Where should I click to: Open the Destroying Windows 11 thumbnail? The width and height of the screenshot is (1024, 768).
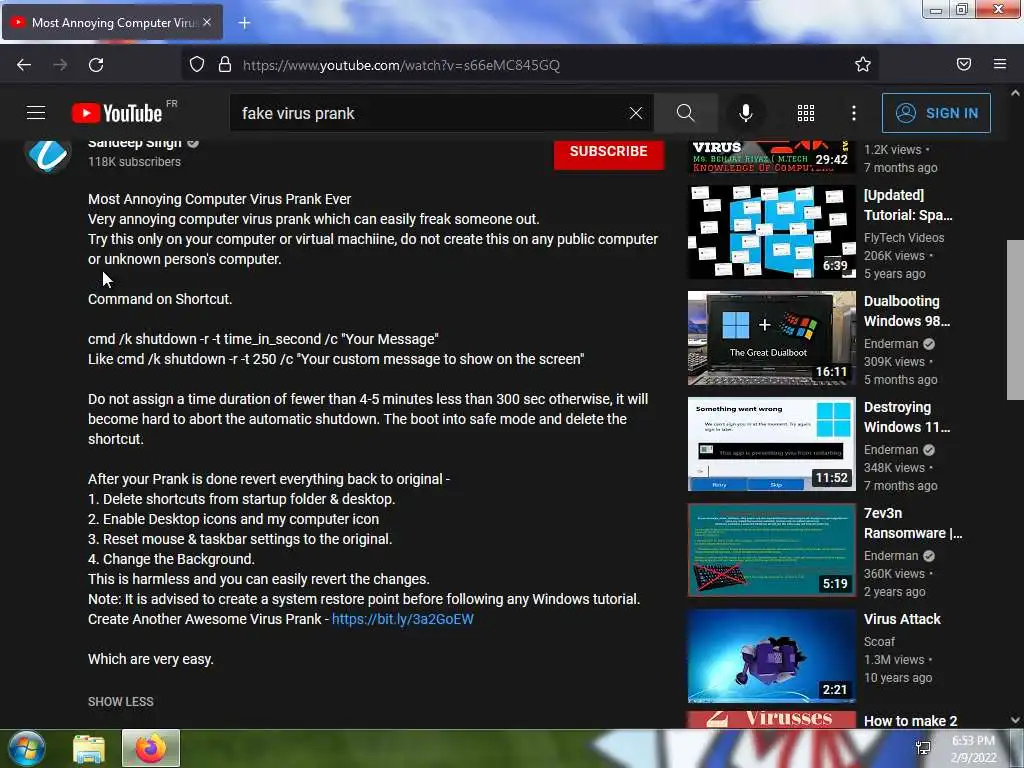771,444
